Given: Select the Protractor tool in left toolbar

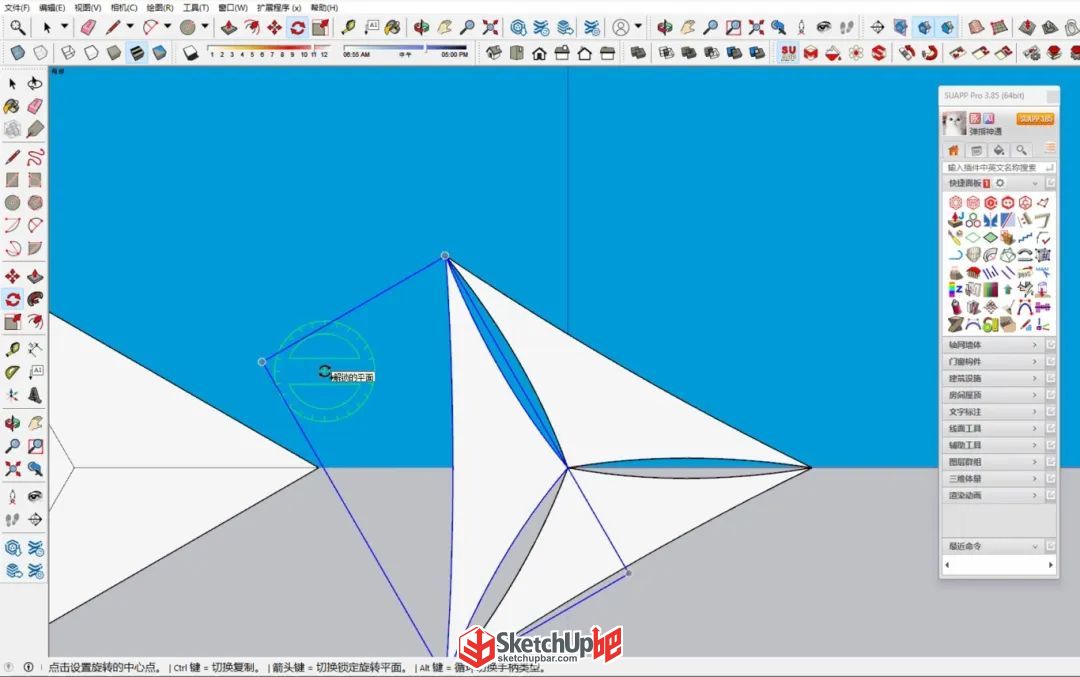Looking at the screenshot, I should (12, 373).
